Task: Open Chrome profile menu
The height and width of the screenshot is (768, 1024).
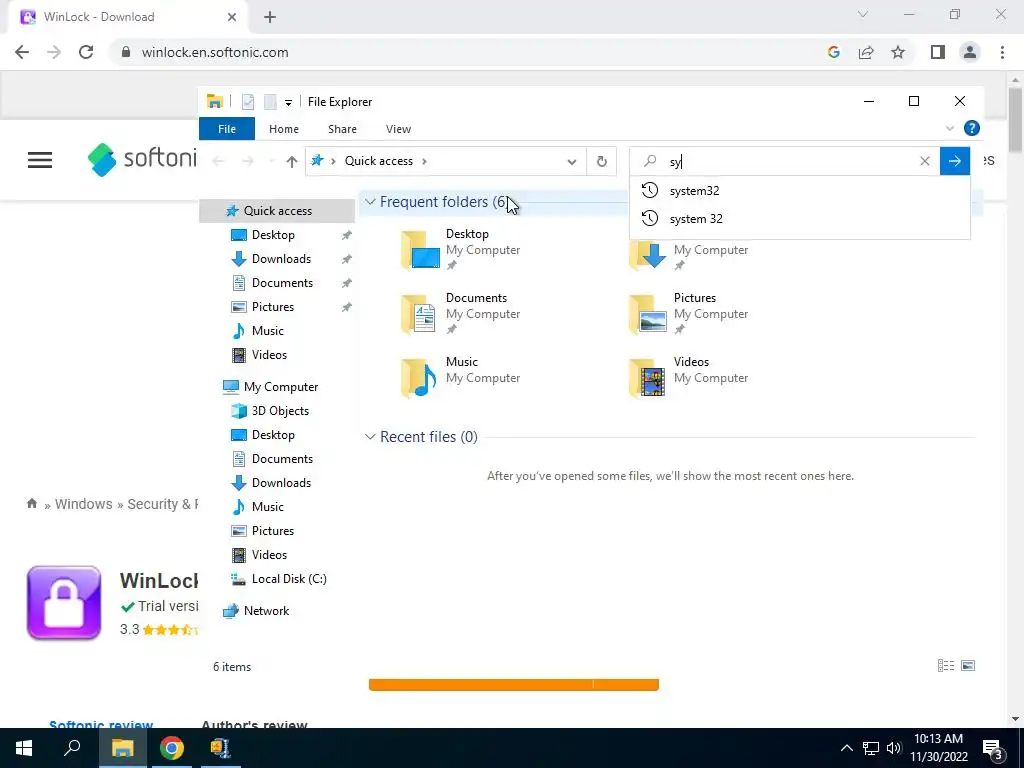Action: coord(970,52)
